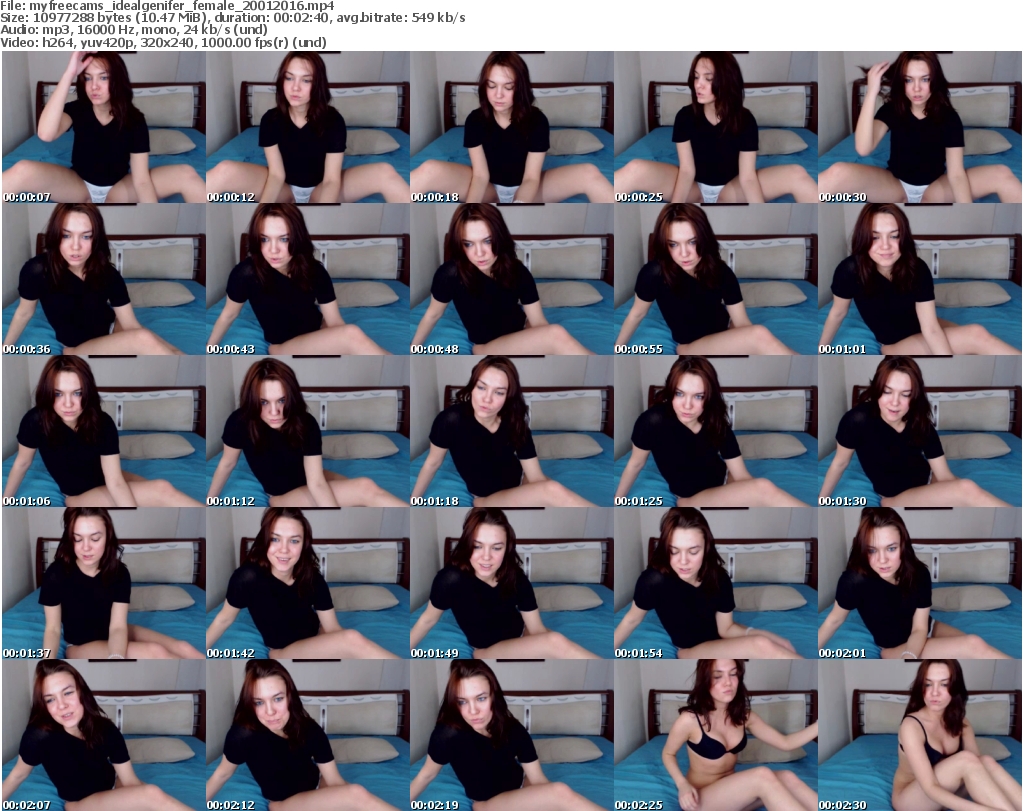Pick the thumbnail labeled 00:01:18
Viewport: 1024px width, 811px height.
tap(512, 431)
